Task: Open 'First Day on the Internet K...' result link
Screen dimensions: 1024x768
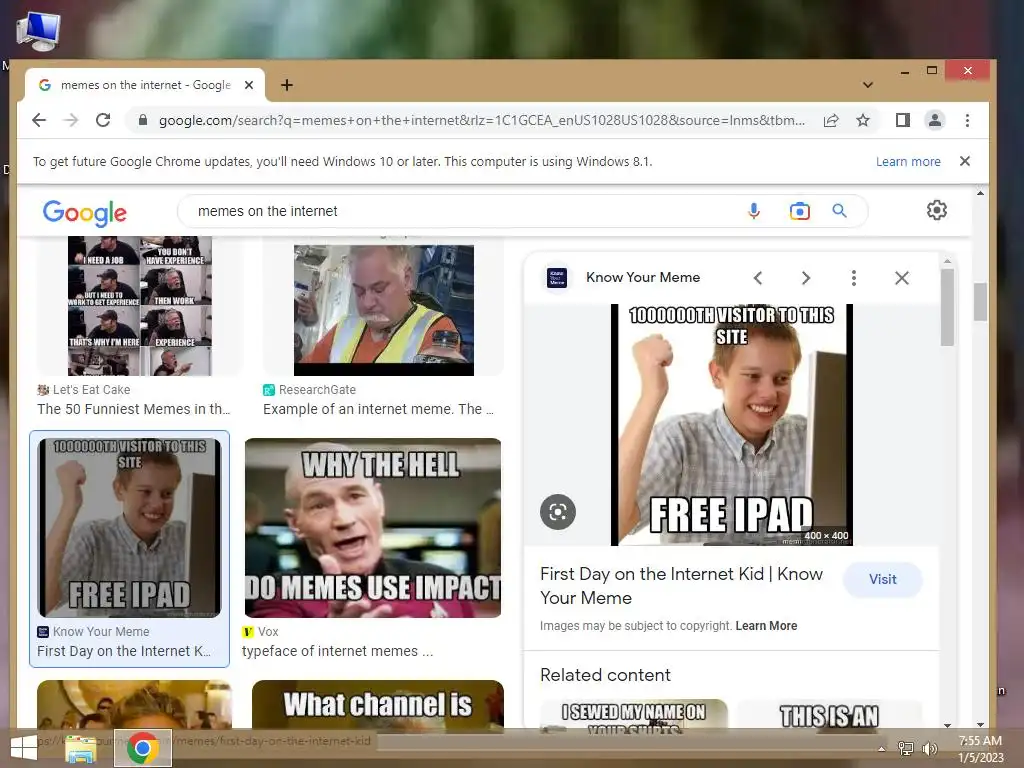Action: tap(124, 651)
